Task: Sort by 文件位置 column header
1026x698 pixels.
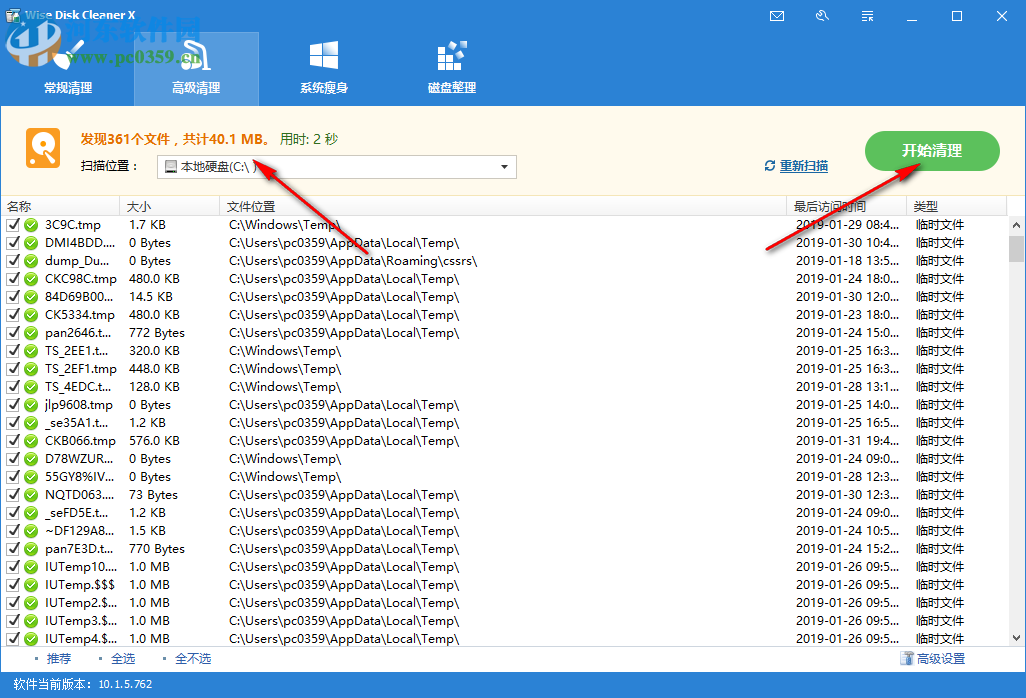Action: (503, 207)
